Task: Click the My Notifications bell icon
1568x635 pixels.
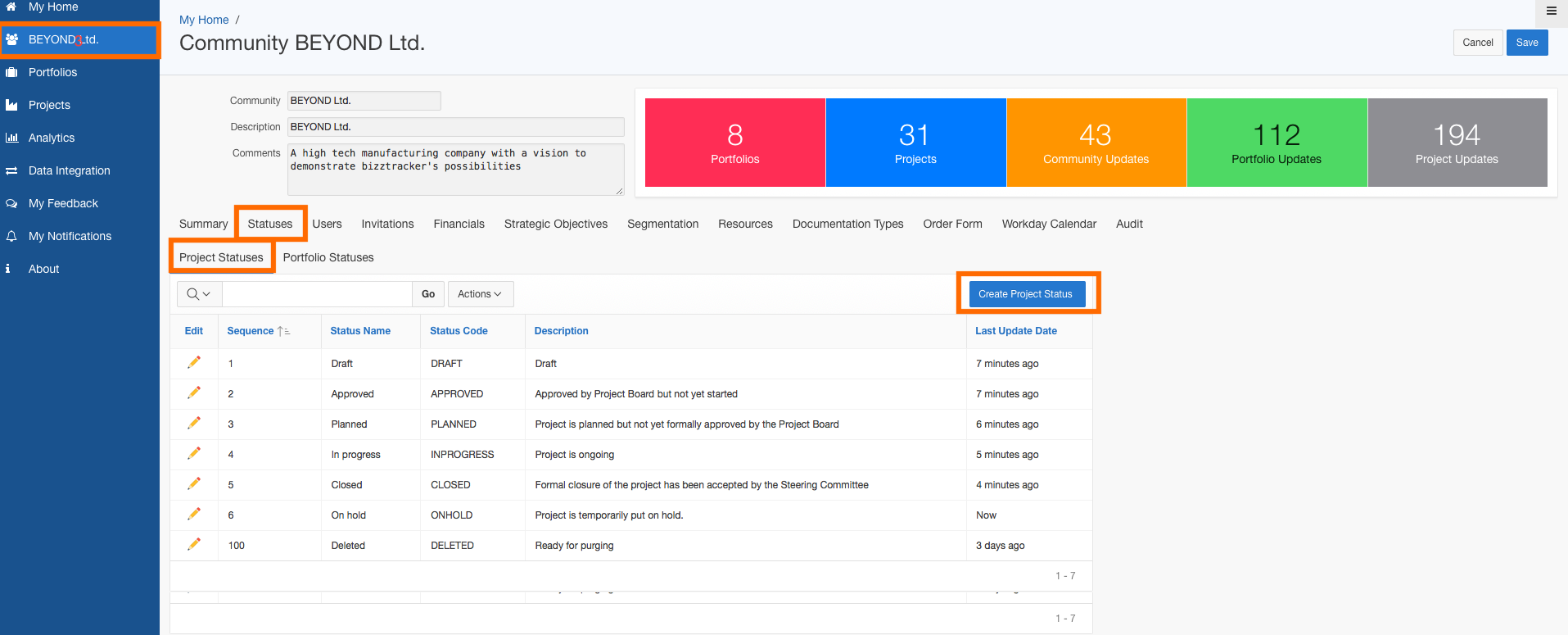Action: [x=11, y=236]
